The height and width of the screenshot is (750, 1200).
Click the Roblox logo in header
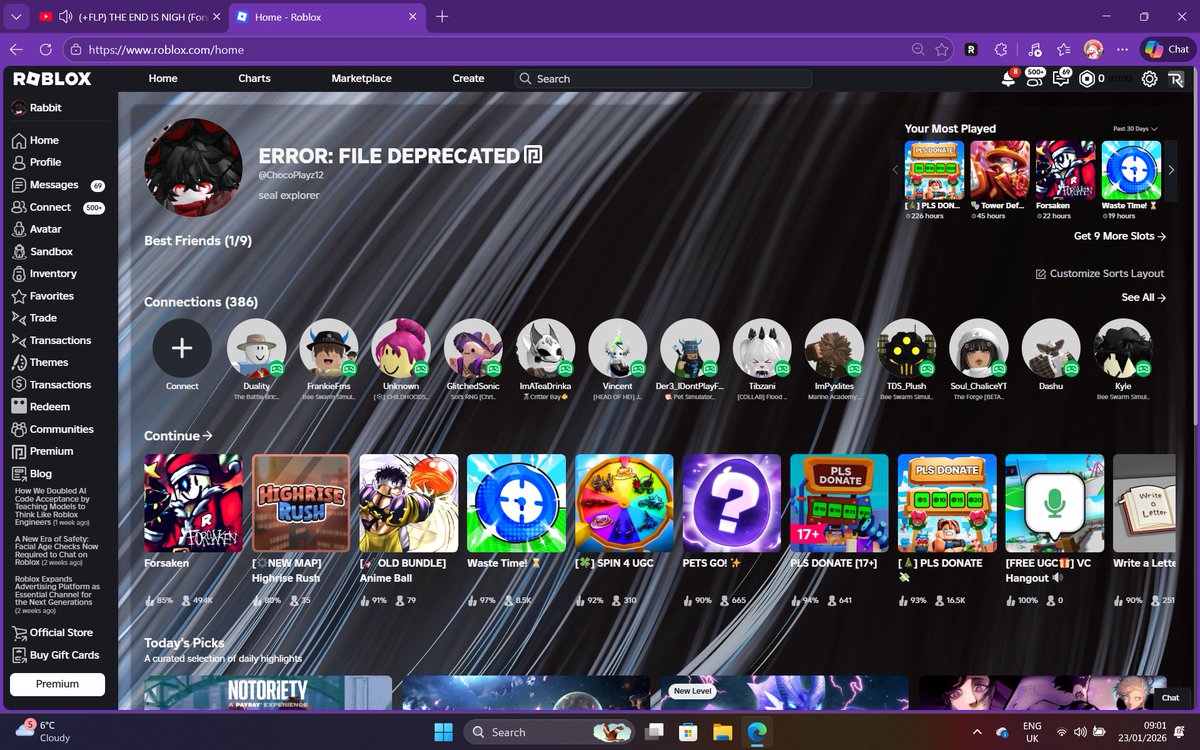tap(51, 78)
